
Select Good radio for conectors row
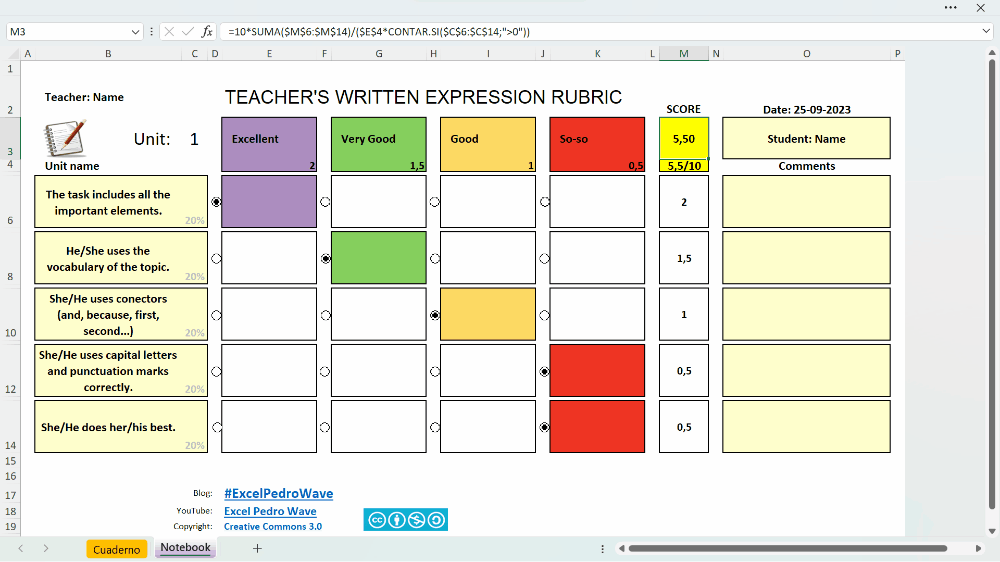[x=435, y=315]
